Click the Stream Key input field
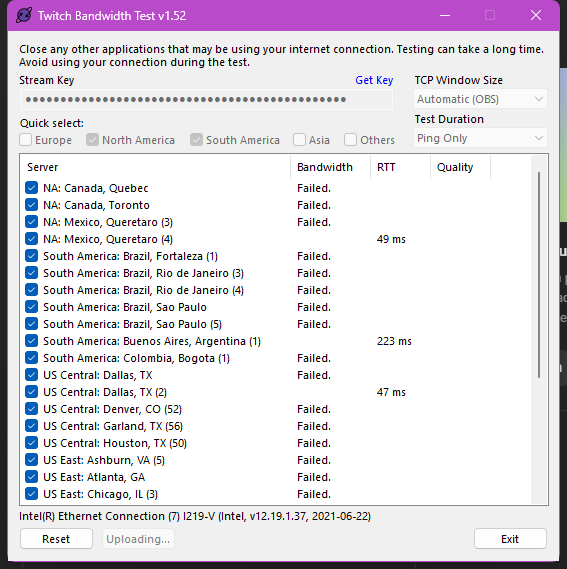This screenshot has height=569, width=567. 206,99
